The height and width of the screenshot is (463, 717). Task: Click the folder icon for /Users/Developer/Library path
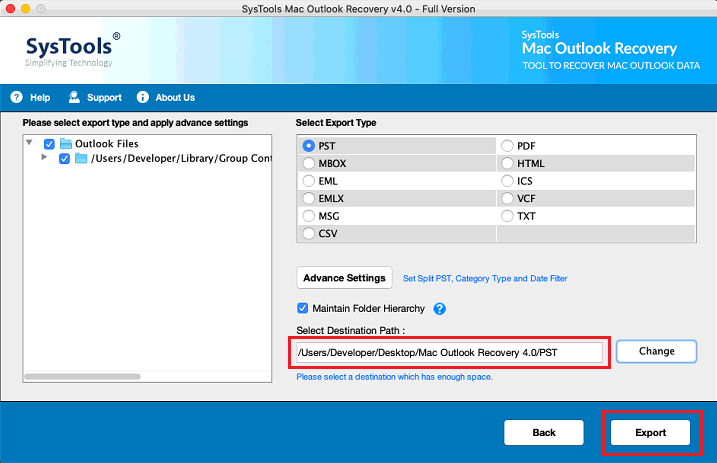point(81,158)
